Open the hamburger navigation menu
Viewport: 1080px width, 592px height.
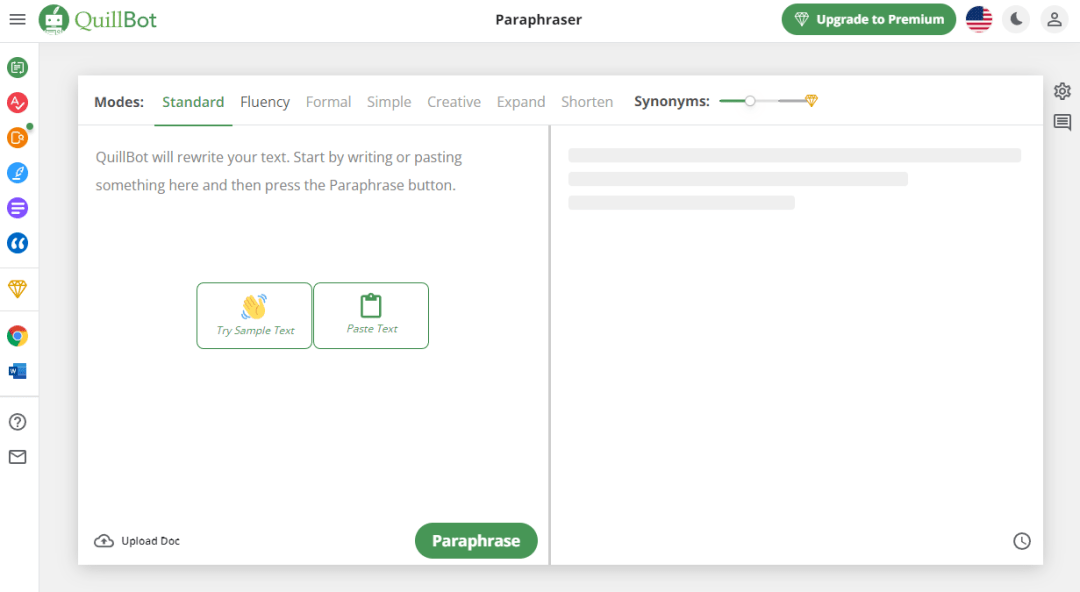(x=17, y=19)
